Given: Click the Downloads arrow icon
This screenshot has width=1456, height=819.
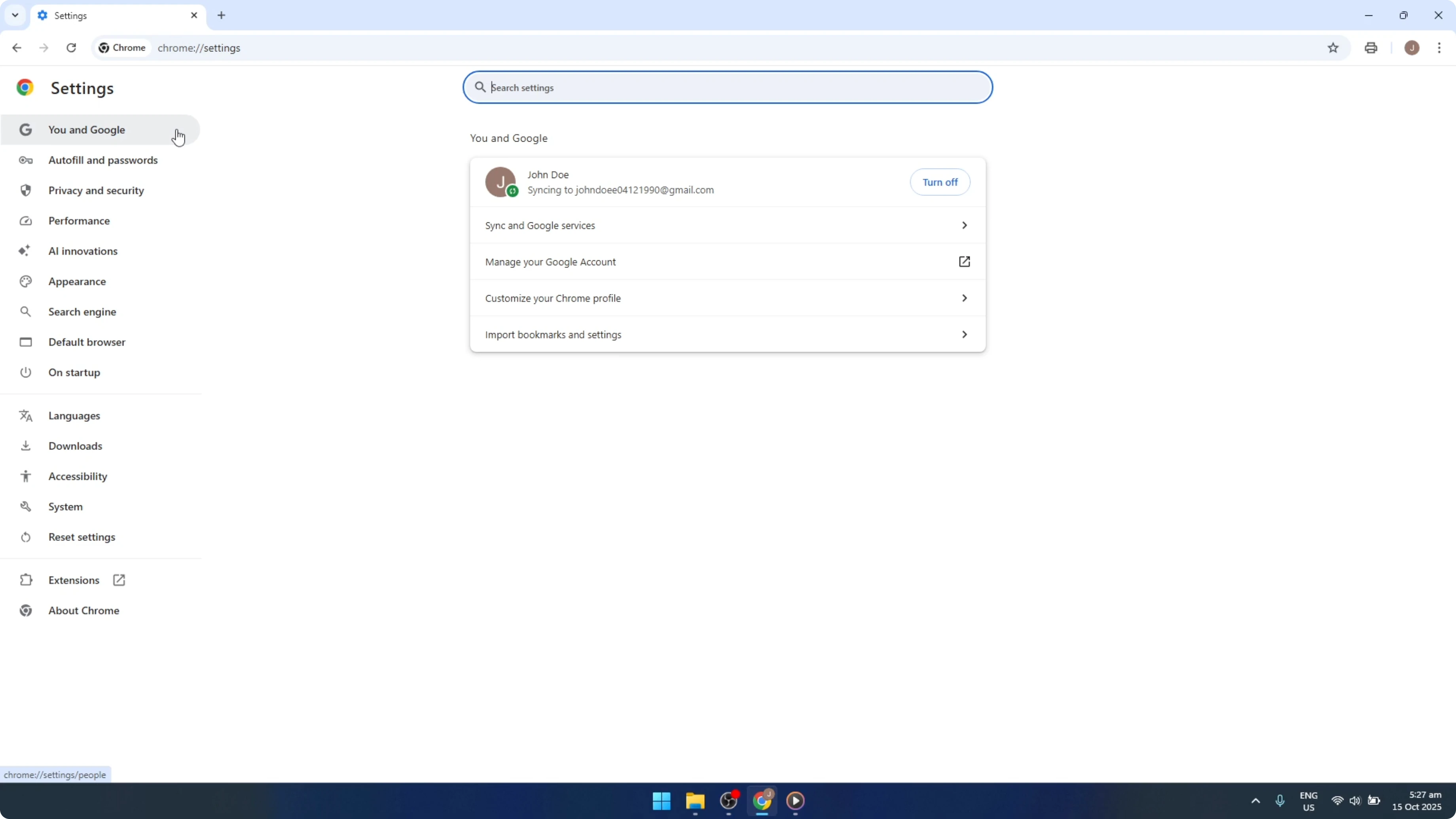Looking at the screenshot, I should [x=25, y=446].
